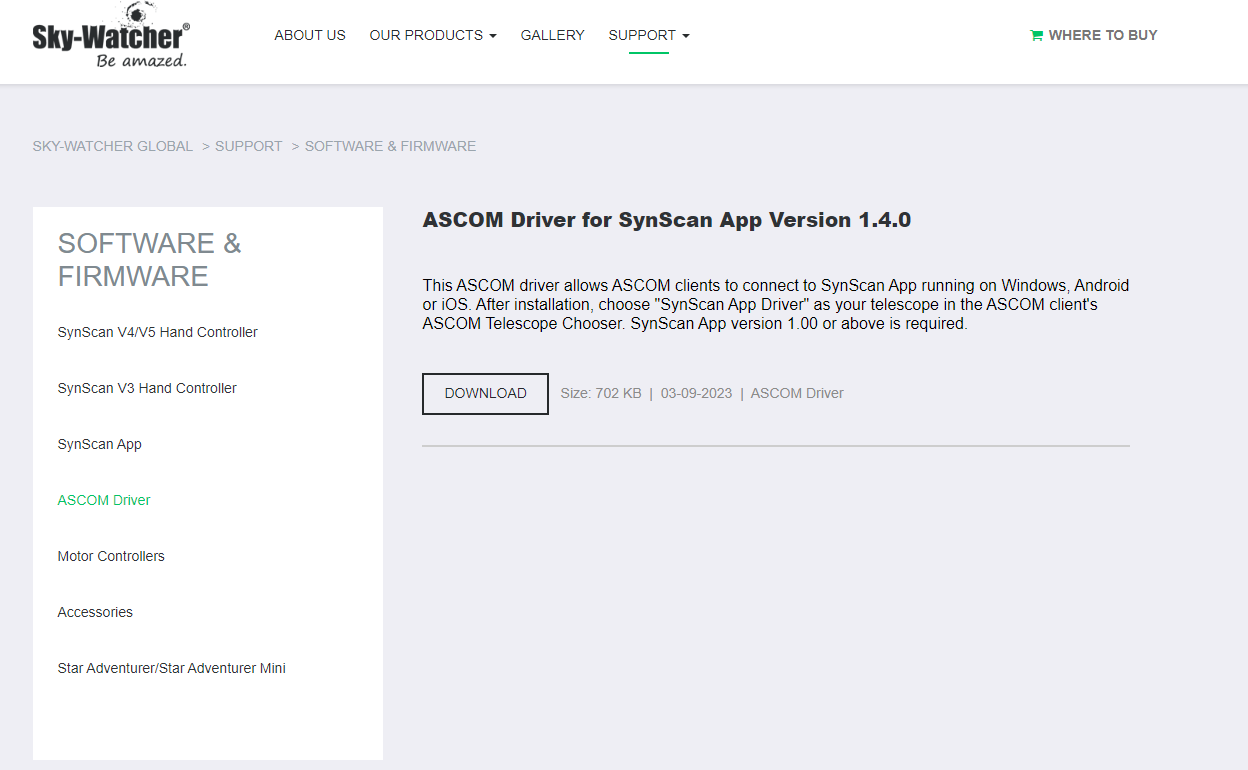Click the Sky-Watcher Global breadcrumb
The image size is (1248, 770).
click(x=113, y=146)
